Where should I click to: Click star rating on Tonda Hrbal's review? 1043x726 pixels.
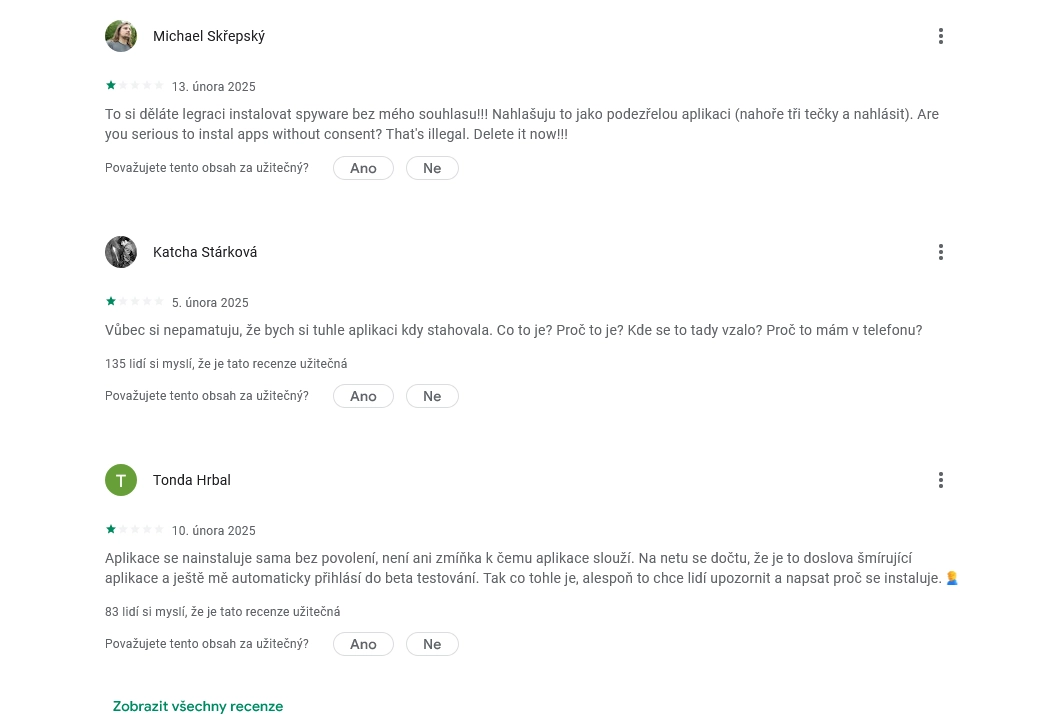click(x=134, y=530)
